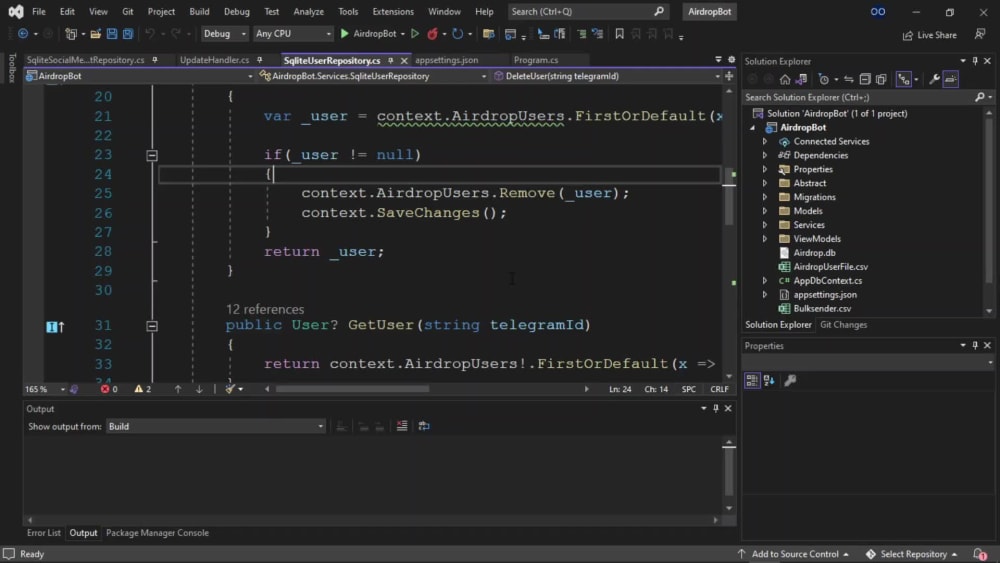The width and height of the screenshot is (1000, 563).
Task: Click the warnings triangle indicator
Action: (x=138, y=389)
